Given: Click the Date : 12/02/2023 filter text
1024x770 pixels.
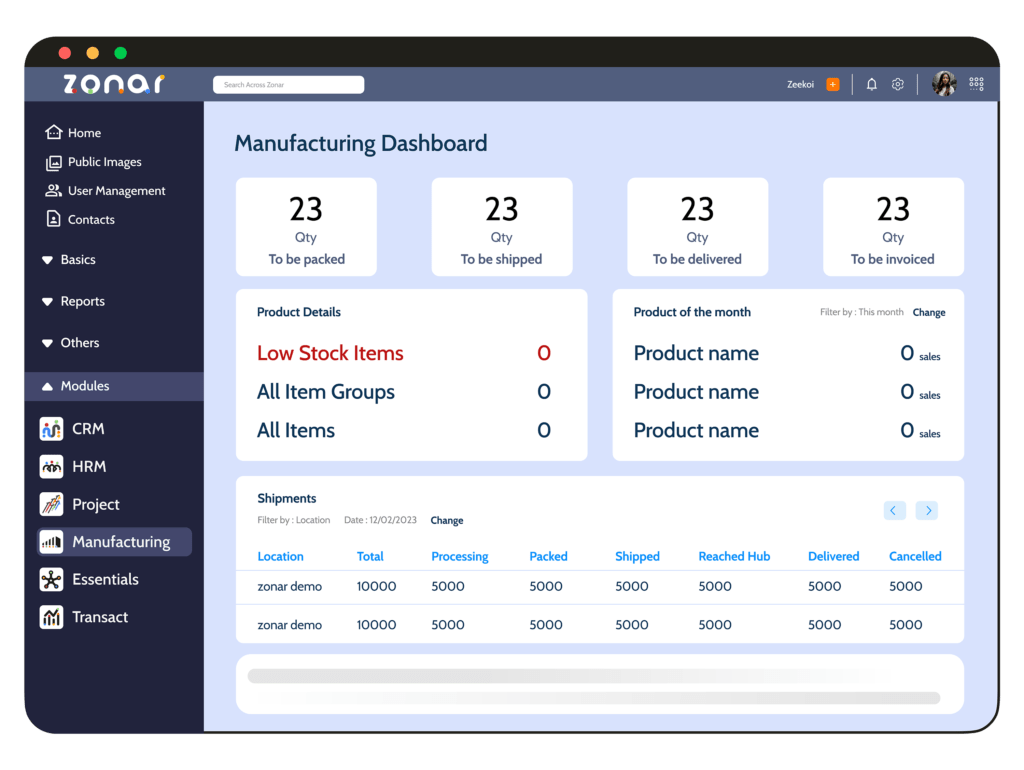Looking at the screenshot, I should pos(380,520).
